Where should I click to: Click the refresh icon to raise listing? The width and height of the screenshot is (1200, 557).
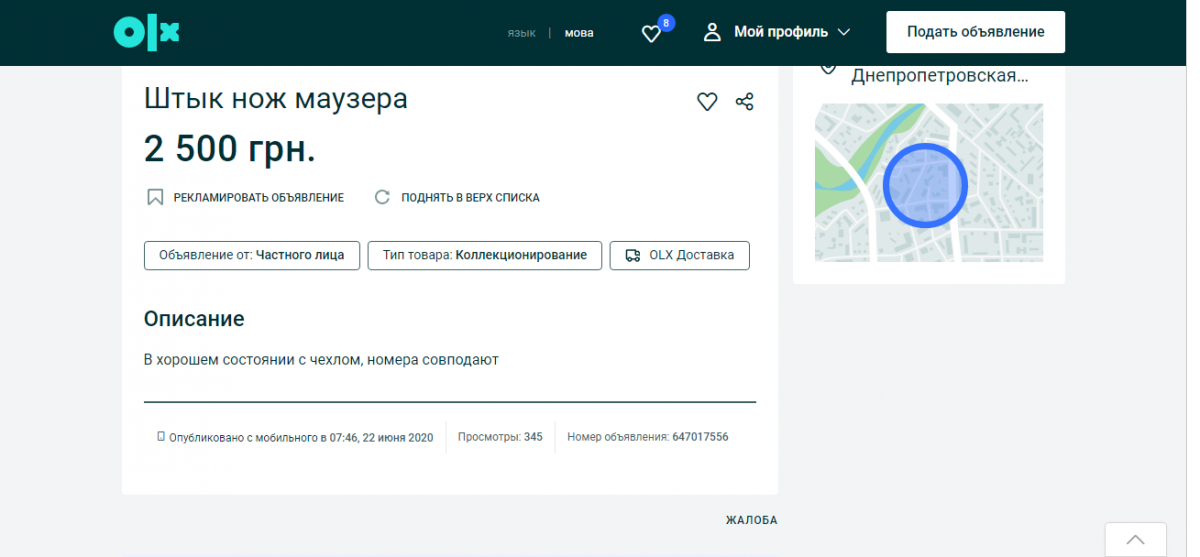click(x=382, y=197)
